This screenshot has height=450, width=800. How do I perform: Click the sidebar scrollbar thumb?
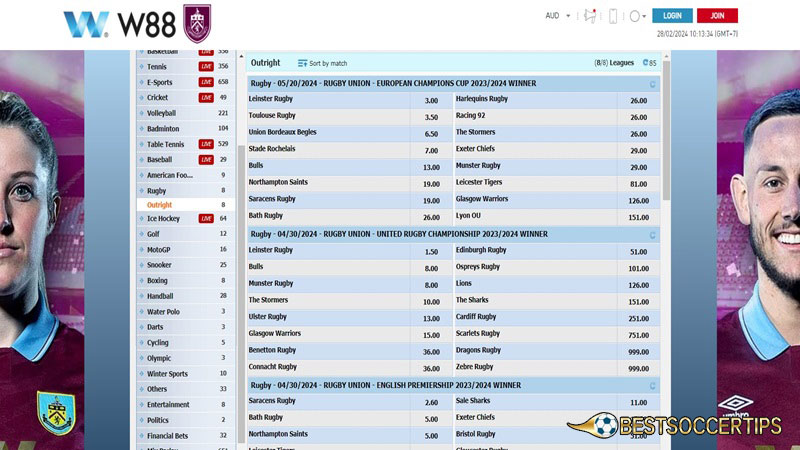pyautogui.click(x=241, y=294)
